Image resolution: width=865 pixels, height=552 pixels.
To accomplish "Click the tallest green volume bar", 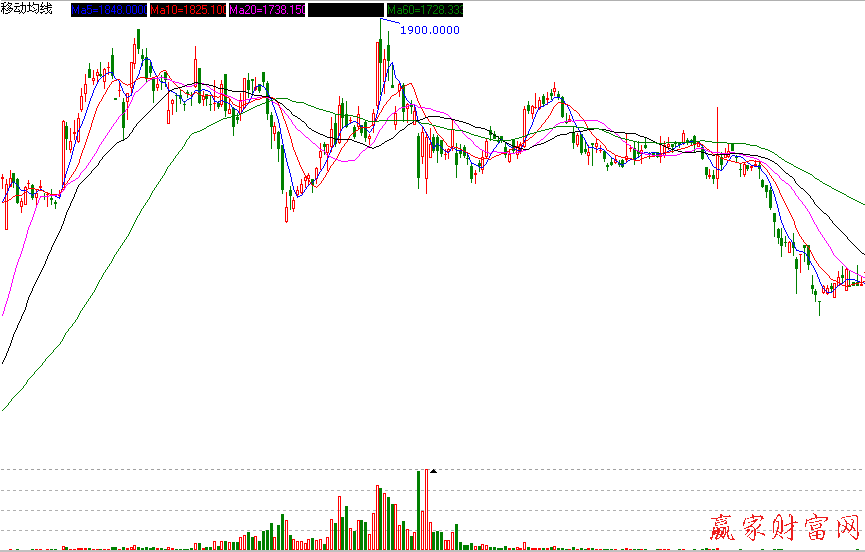I will click(418, 510).
